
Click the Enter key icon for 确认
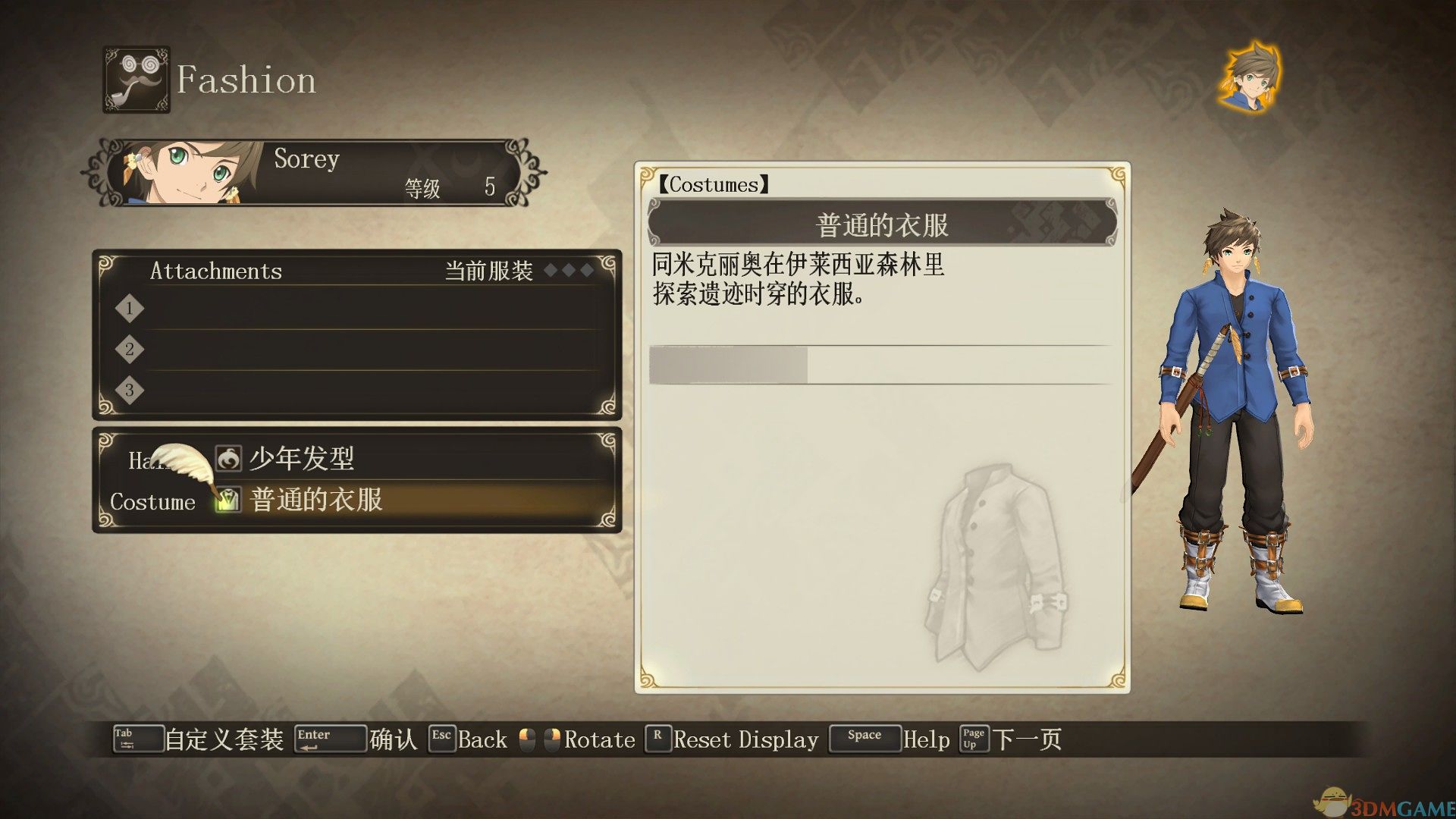pyautogui.click(x=330, y=739)
